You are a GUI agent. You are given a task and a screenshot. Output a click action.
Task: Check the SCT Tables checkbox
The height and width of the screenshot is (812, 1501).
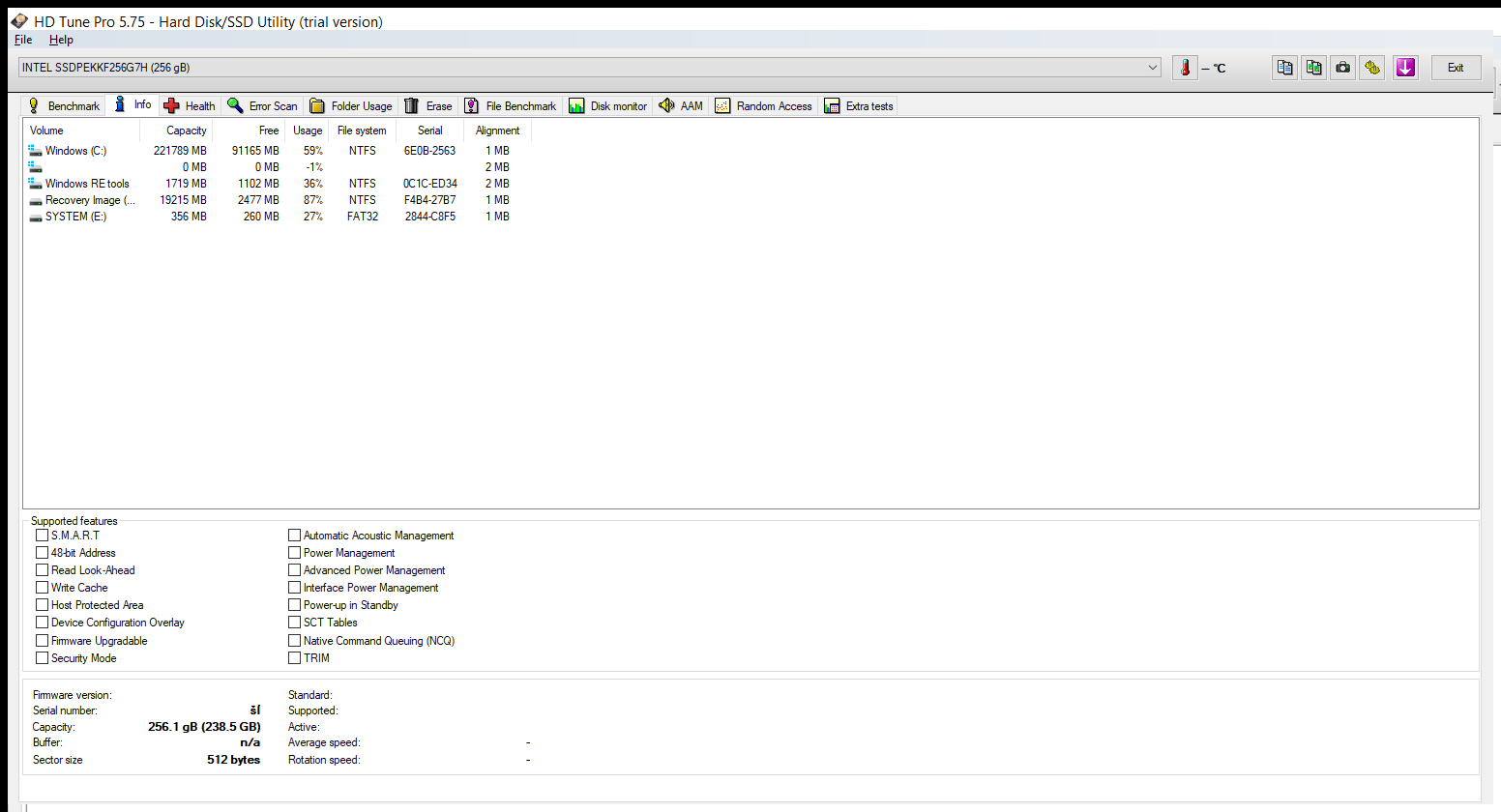click(x=294, y=623)
